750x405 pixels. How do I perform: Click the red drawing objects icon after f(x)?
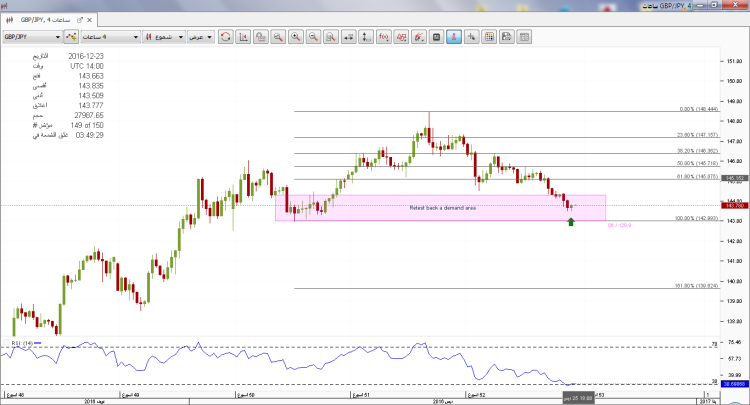coord(401,37)
